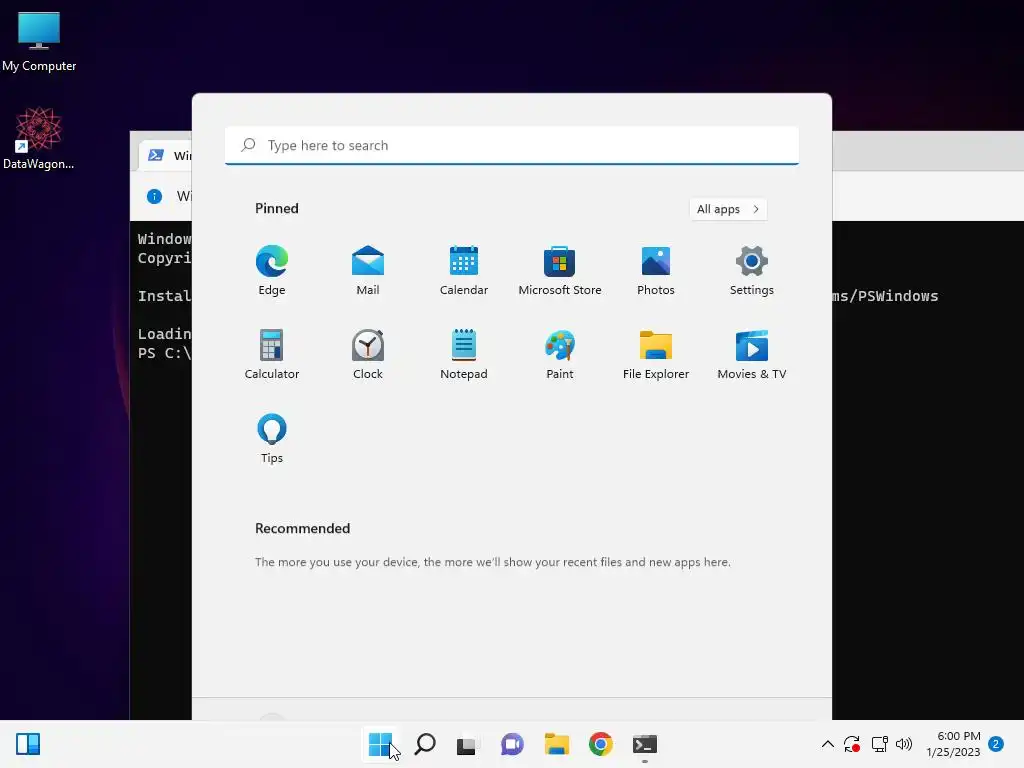Image resolution: width=1024 pixels, height=768 pixels.
Task: Expand the All apps list
Action: [x=728, y=209]
